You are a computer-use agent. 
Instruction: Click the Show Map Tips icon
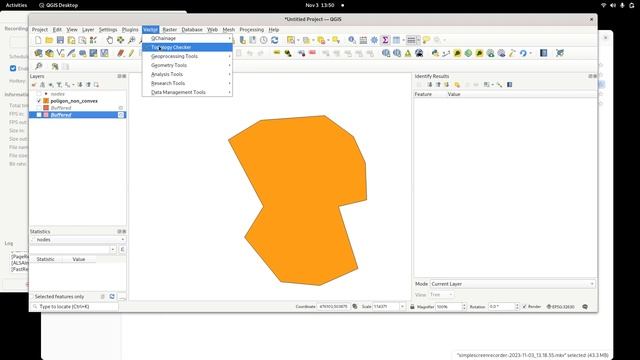pos(426,40)
